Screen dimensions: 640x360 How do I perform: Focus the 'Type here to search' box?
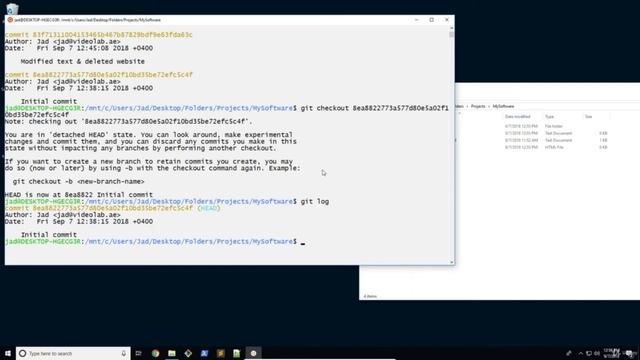[73, 353]
